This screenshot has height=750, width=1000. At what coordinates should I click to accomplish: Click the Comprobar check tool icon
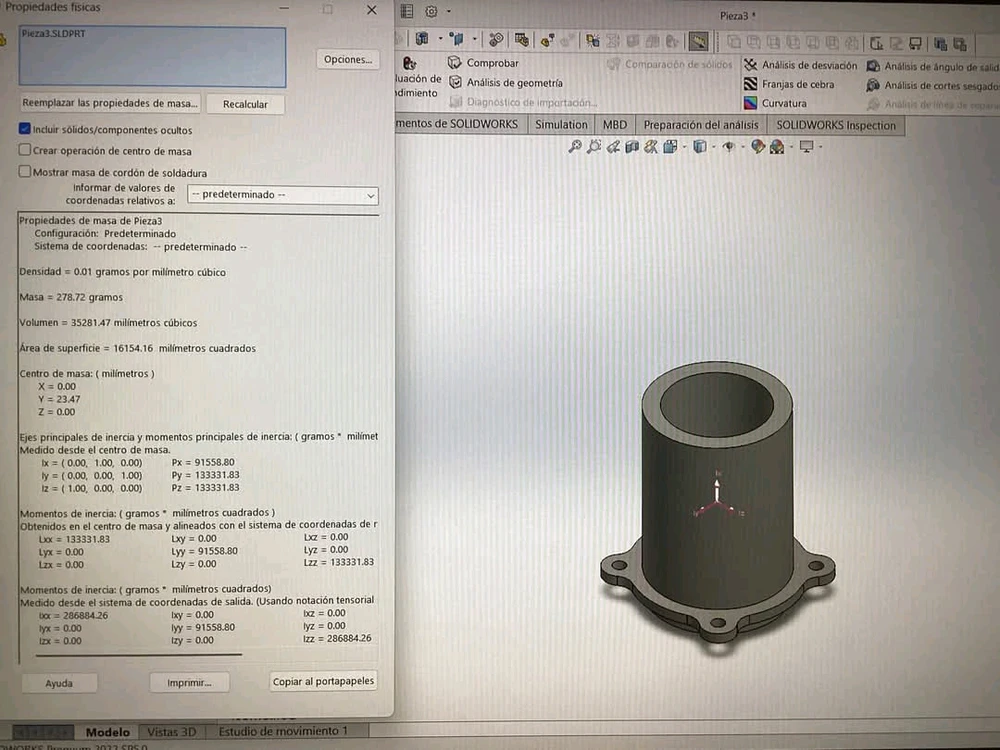click(x=454, y=63)
